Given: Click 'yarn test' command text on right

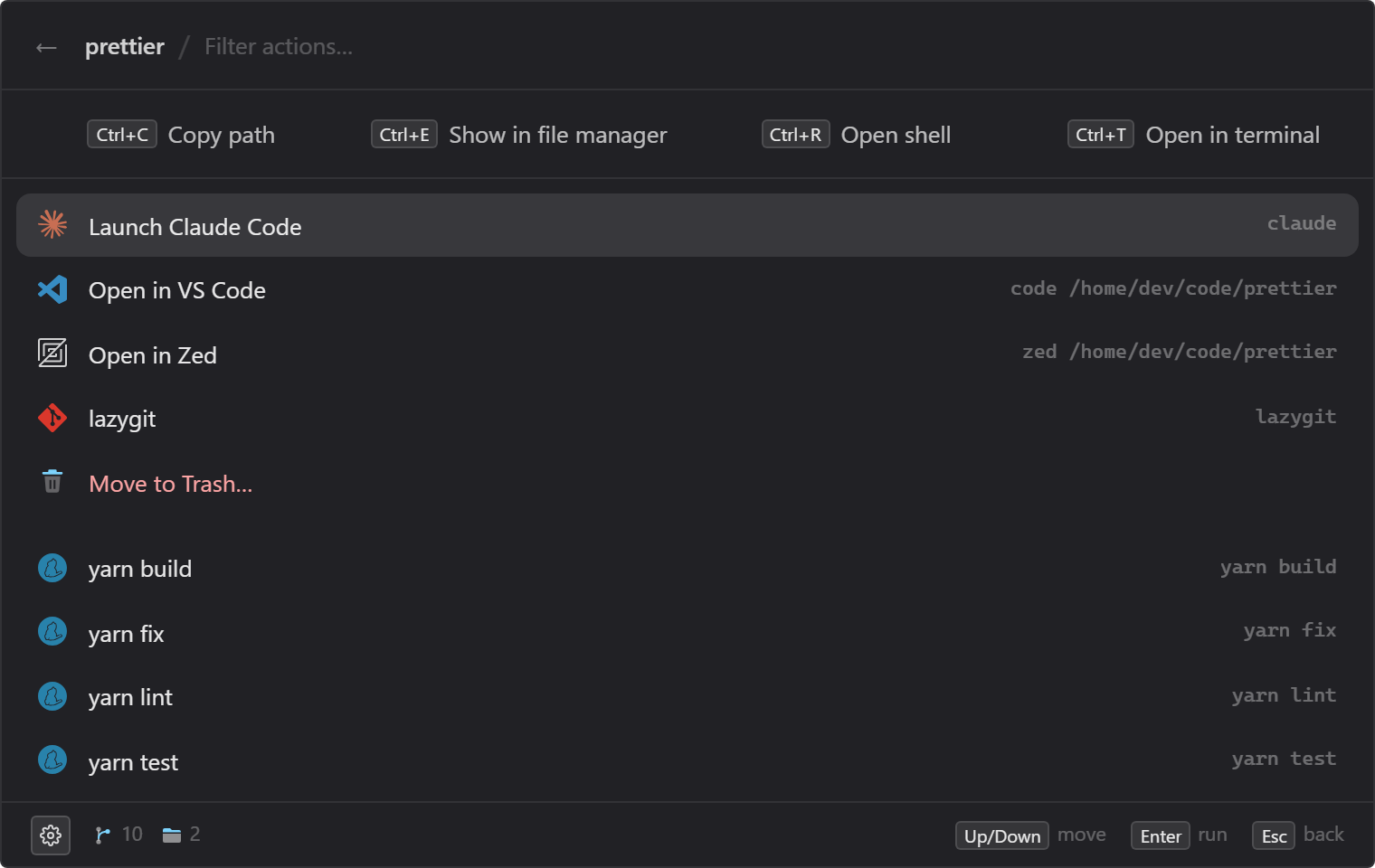Looking at the screenshot, I should (x=1284, y=759).
